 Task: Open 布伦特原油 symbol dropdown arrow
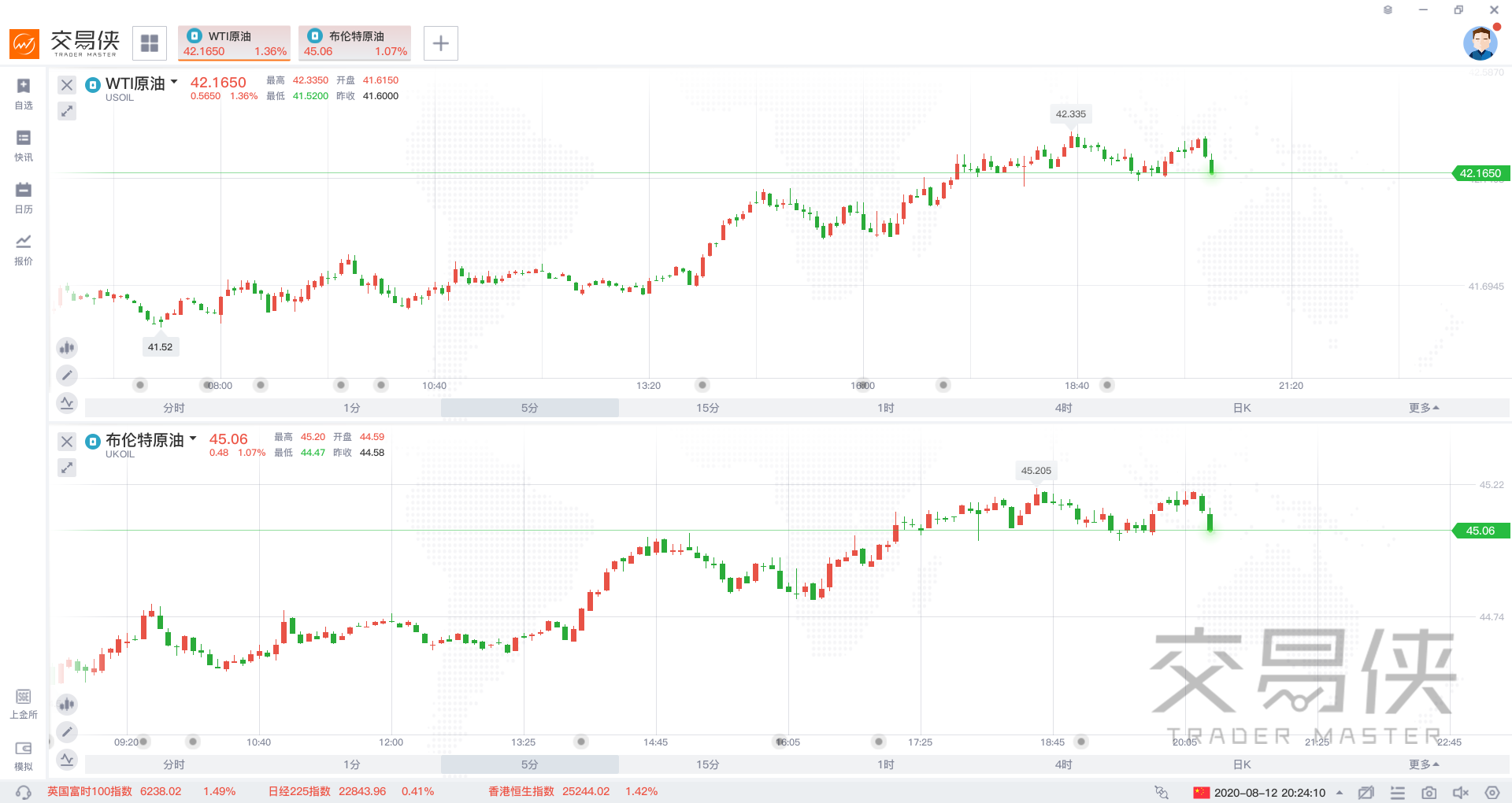coord(193,439)
